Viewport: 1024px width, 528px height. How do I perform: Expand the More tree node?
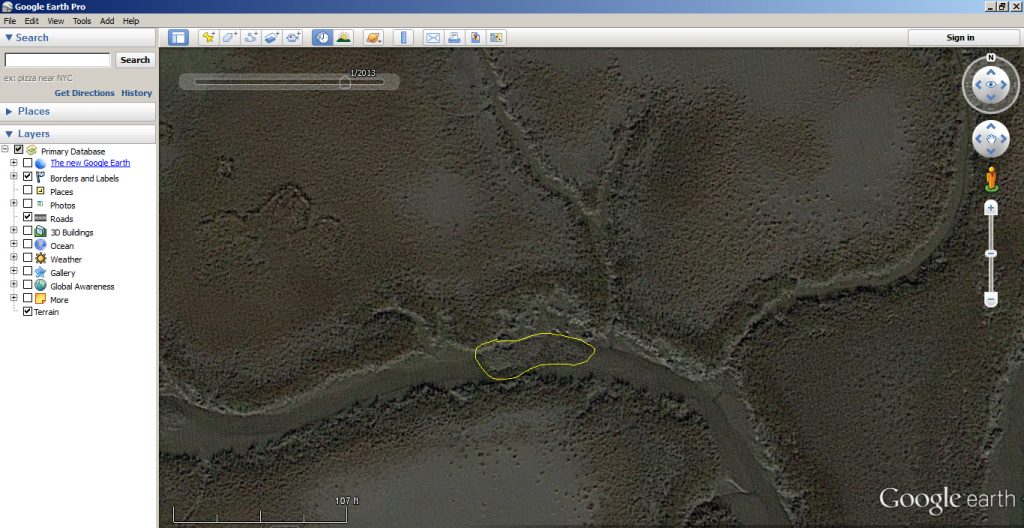point(14,298)
